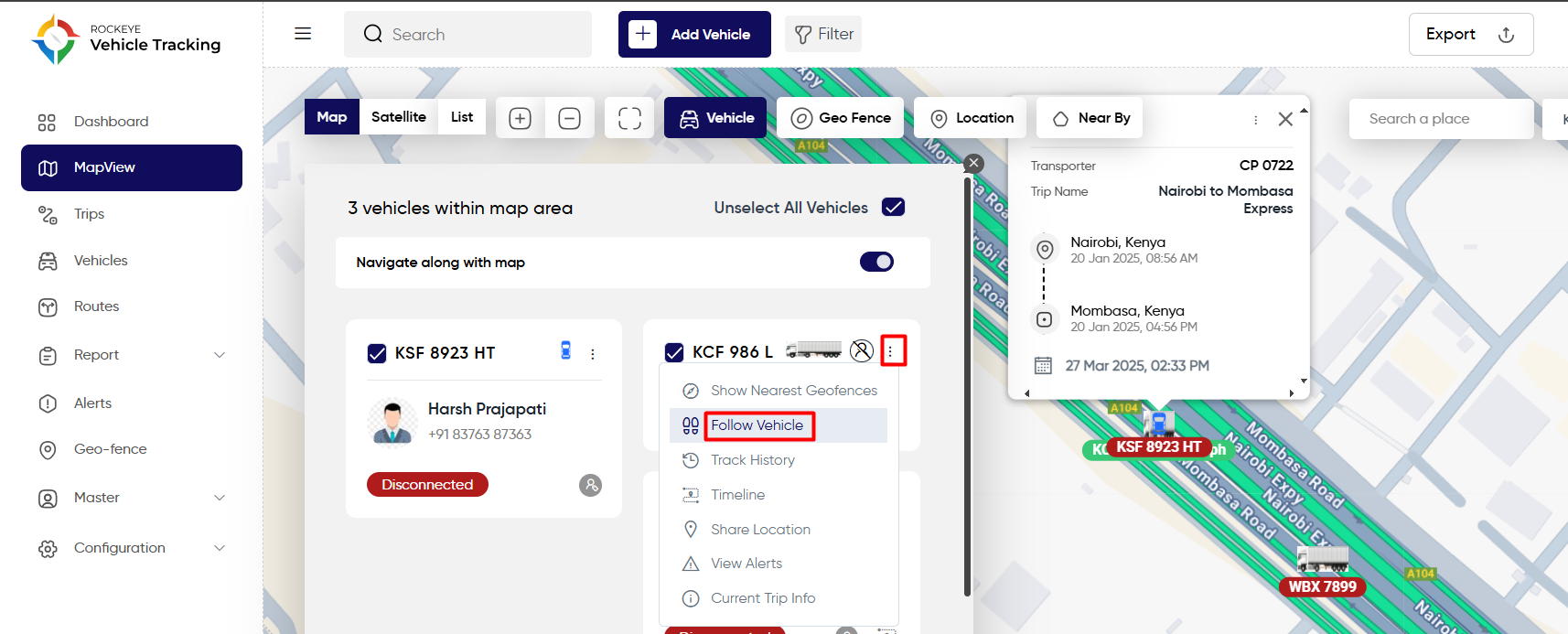Image resolution: width=1568 pixels, height=634 pixels.
Task: Click the trip popup scroll-left arrow
Action: coord(1026,393)
